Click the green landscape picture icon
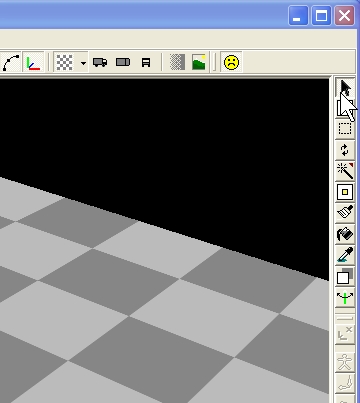Viewport: 360px width, 403px height. tap(199, 62)
